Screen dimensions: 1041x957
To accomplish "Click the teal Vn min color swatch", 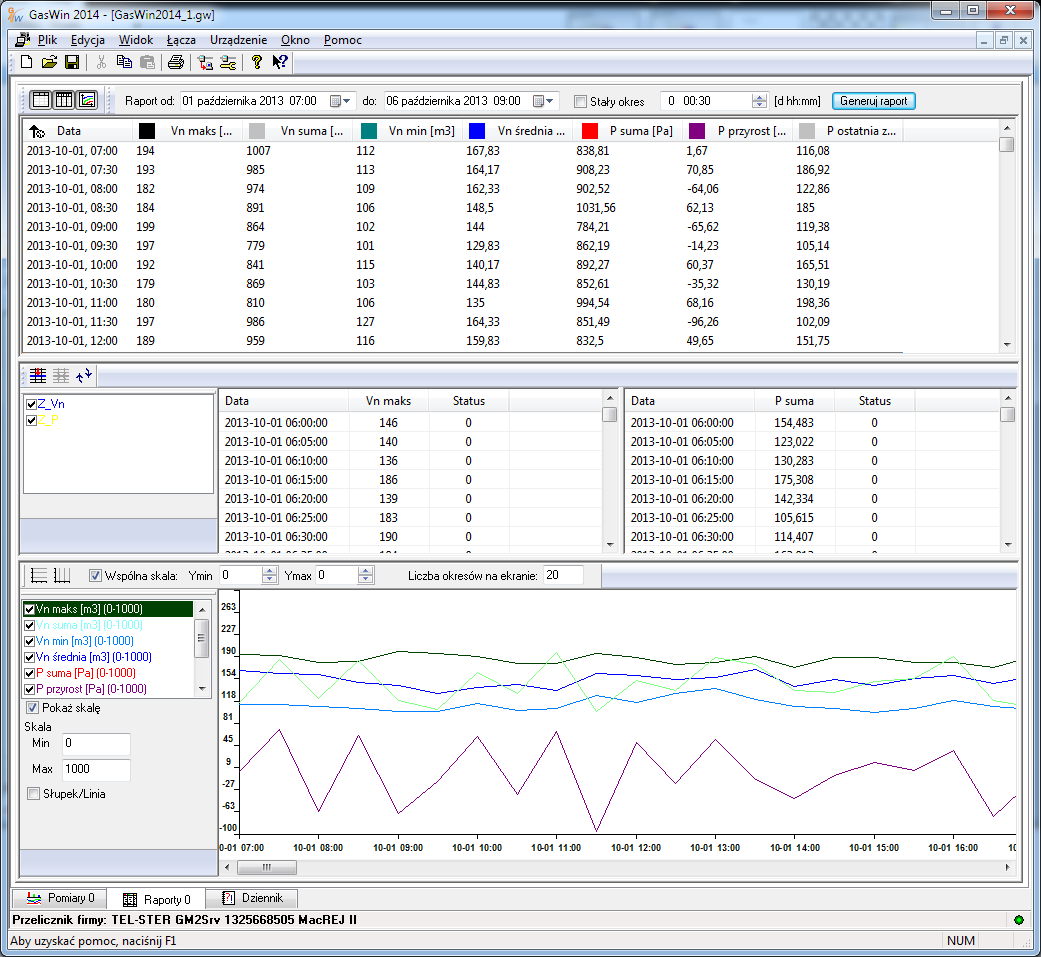I will 368,131.
